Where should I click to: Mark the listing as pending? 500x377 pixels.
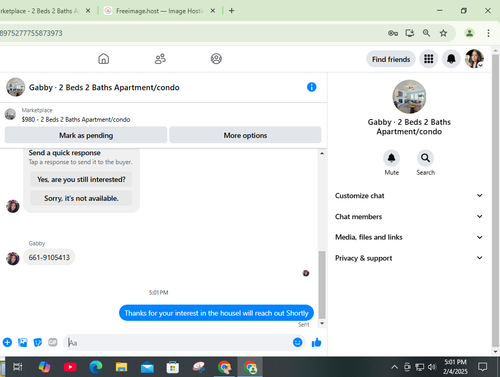(86, 135)
